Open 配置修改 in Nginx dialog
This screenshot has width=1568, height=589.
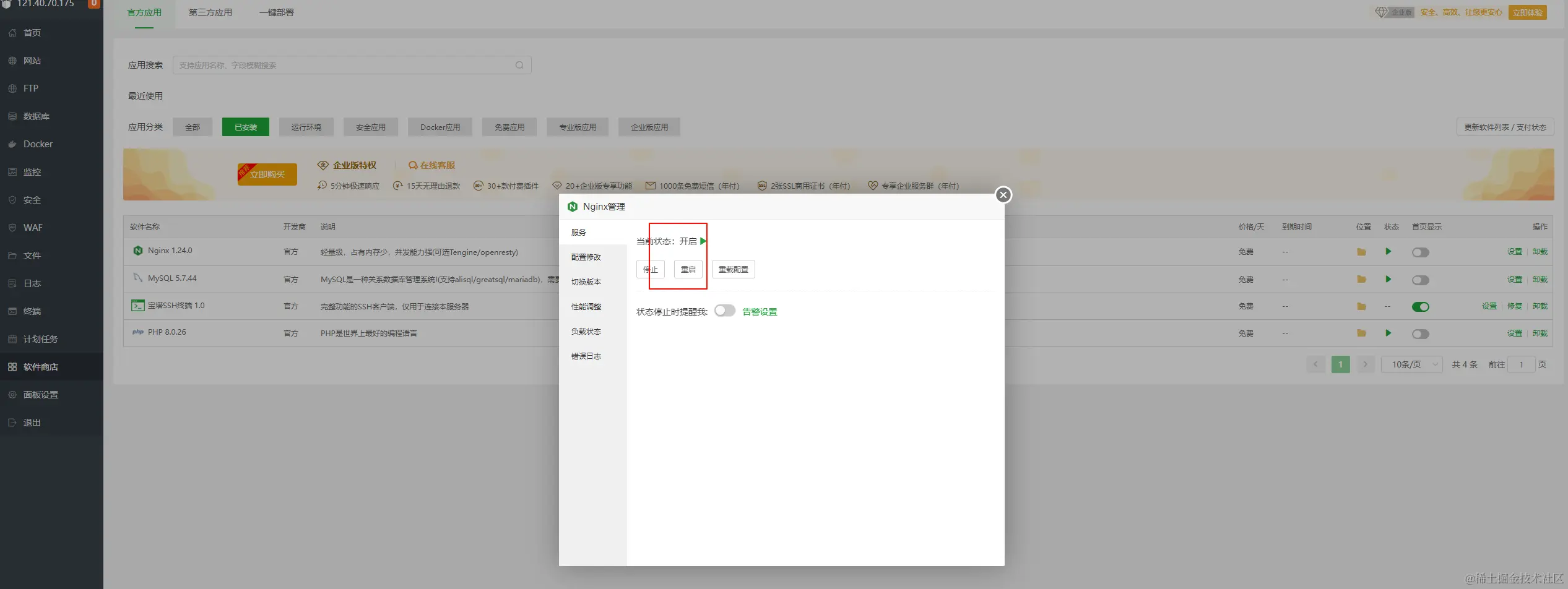coord(593,257)
